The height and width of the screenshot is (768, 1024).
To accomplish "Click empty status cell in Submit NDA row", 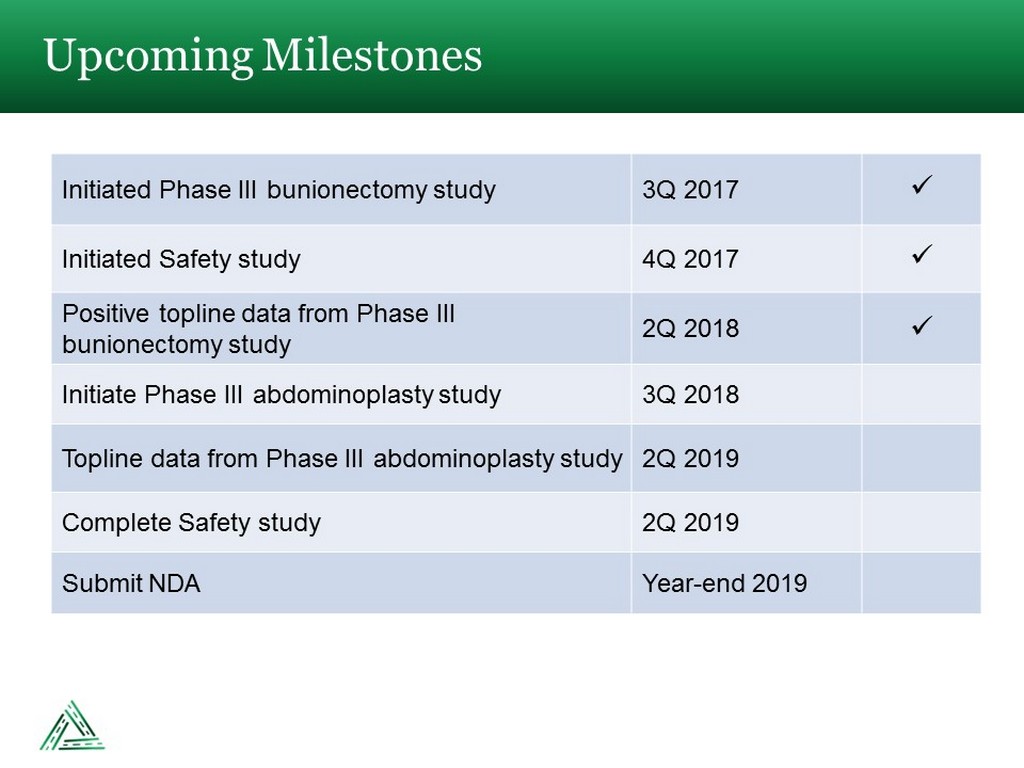I will (x=921, y=583).
